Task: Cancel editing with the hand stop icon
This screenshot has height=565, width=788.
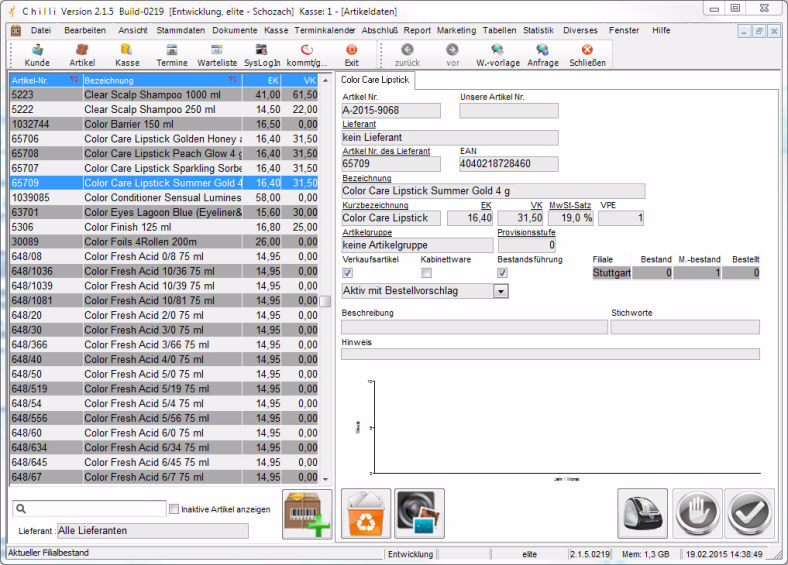Action: [697, 514]
